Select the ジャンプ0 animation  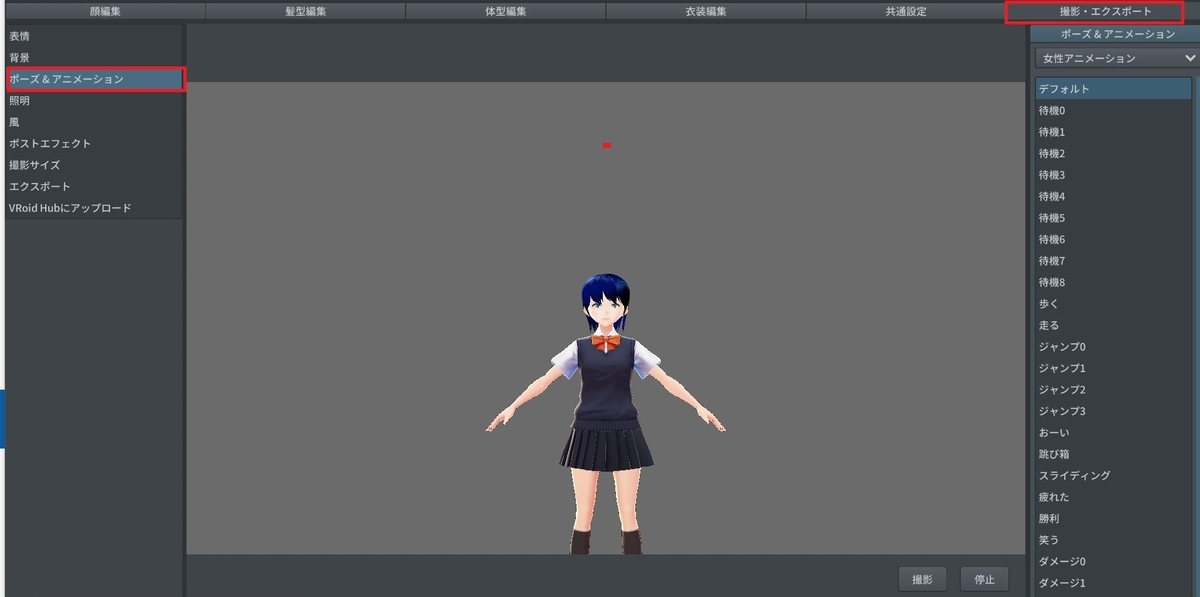pos(1115,347)
